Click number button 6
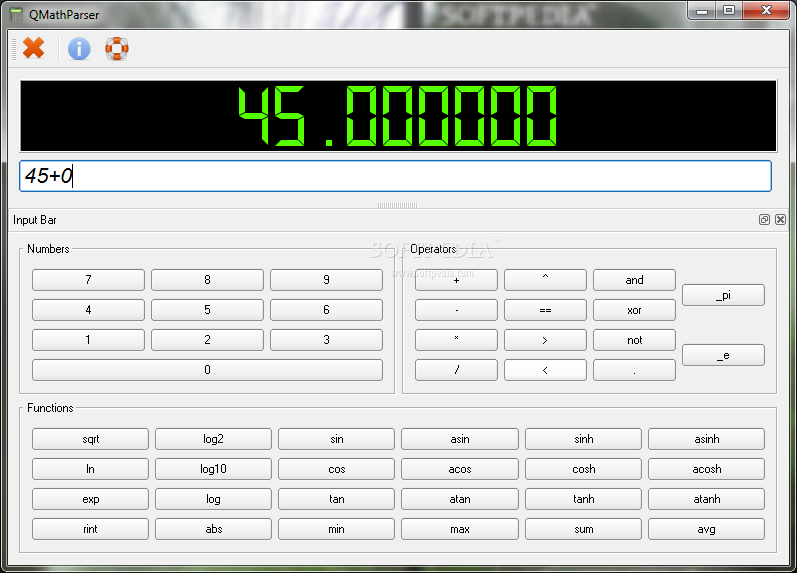 tap(326, 310)
